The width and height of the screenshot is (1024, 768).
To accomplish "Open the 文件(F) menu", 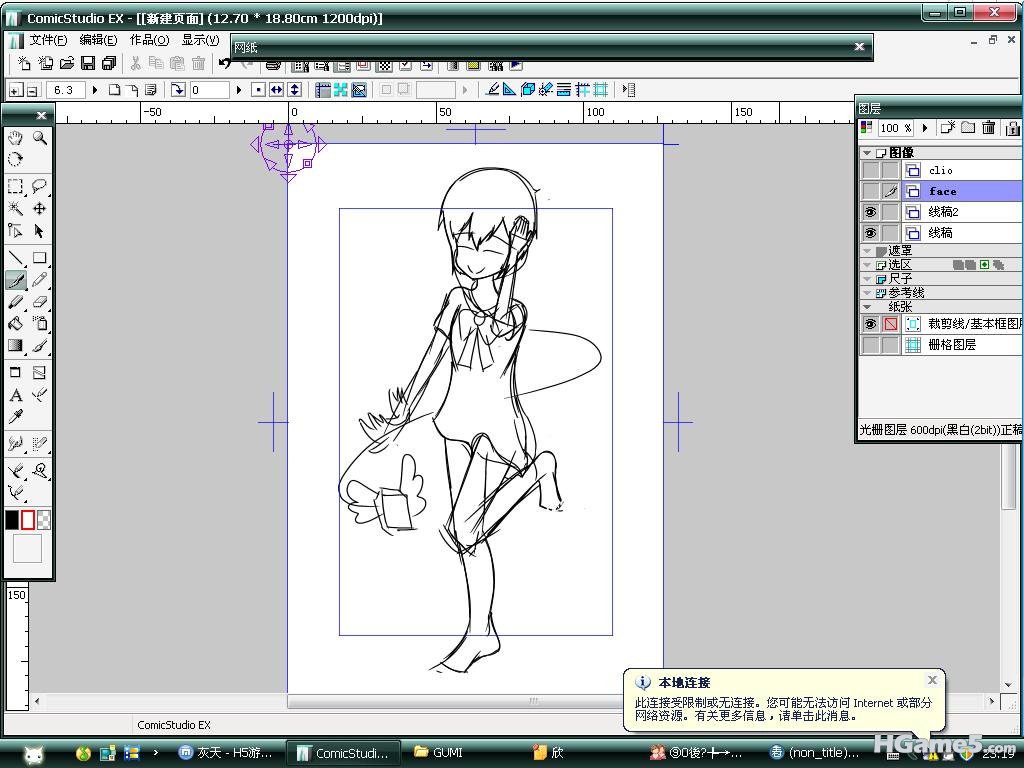I will point(48,40).
